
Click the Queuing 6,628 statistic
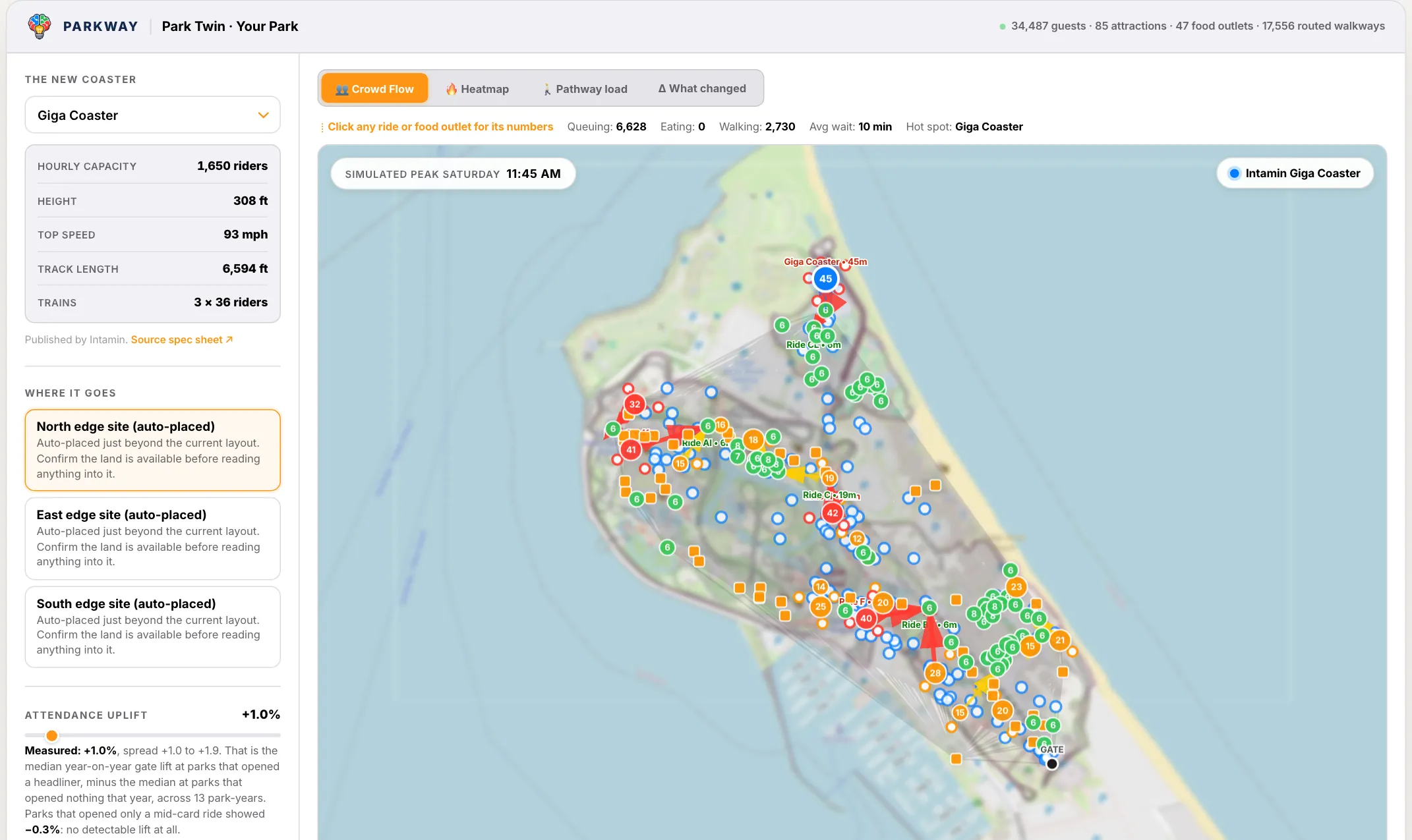click(606, 126)
